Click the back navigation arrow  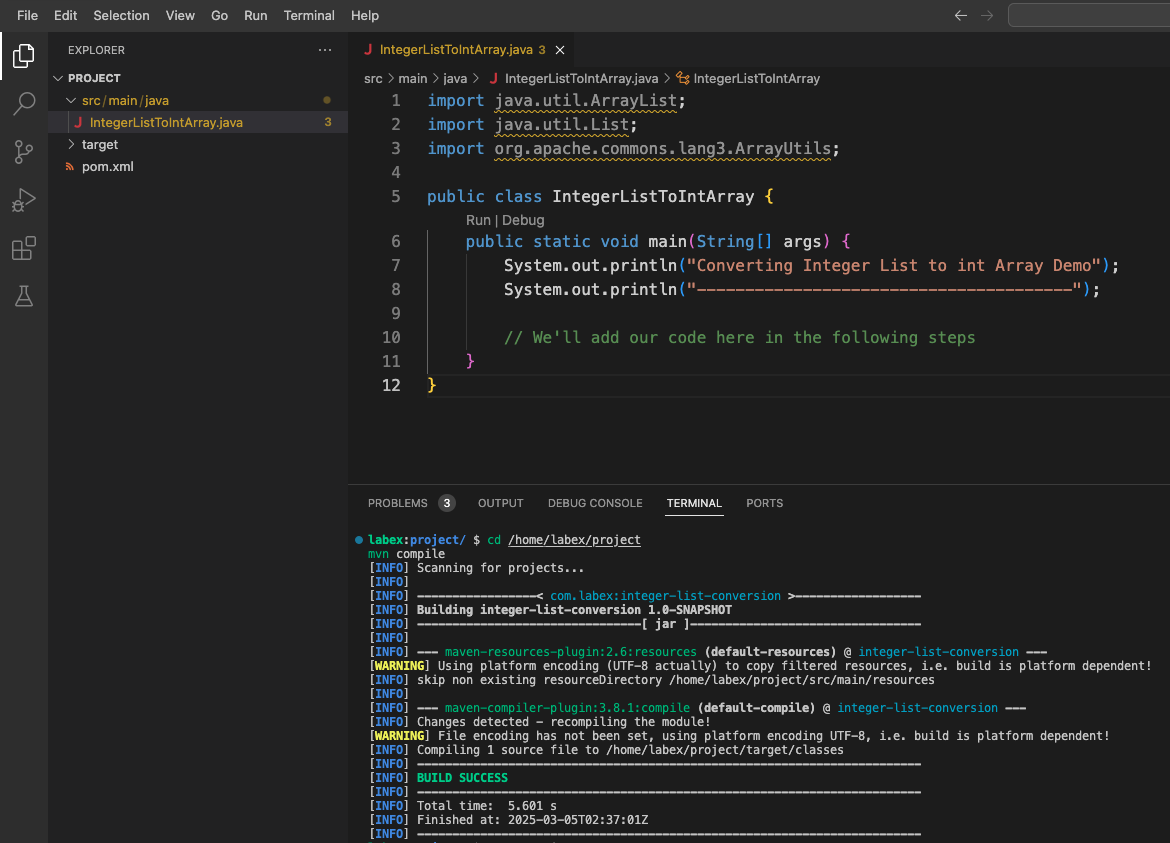961,16
